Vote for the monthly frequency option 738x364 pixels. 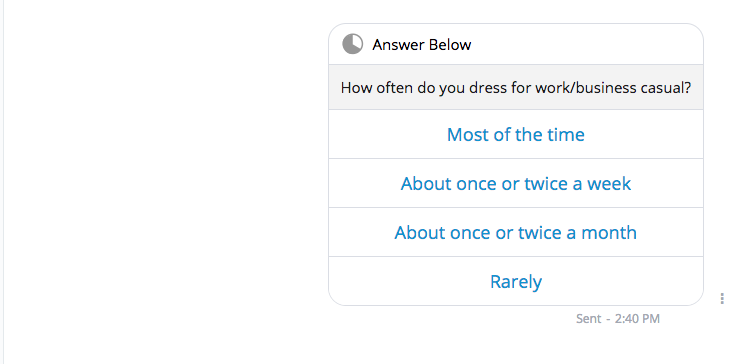[516, 232]
